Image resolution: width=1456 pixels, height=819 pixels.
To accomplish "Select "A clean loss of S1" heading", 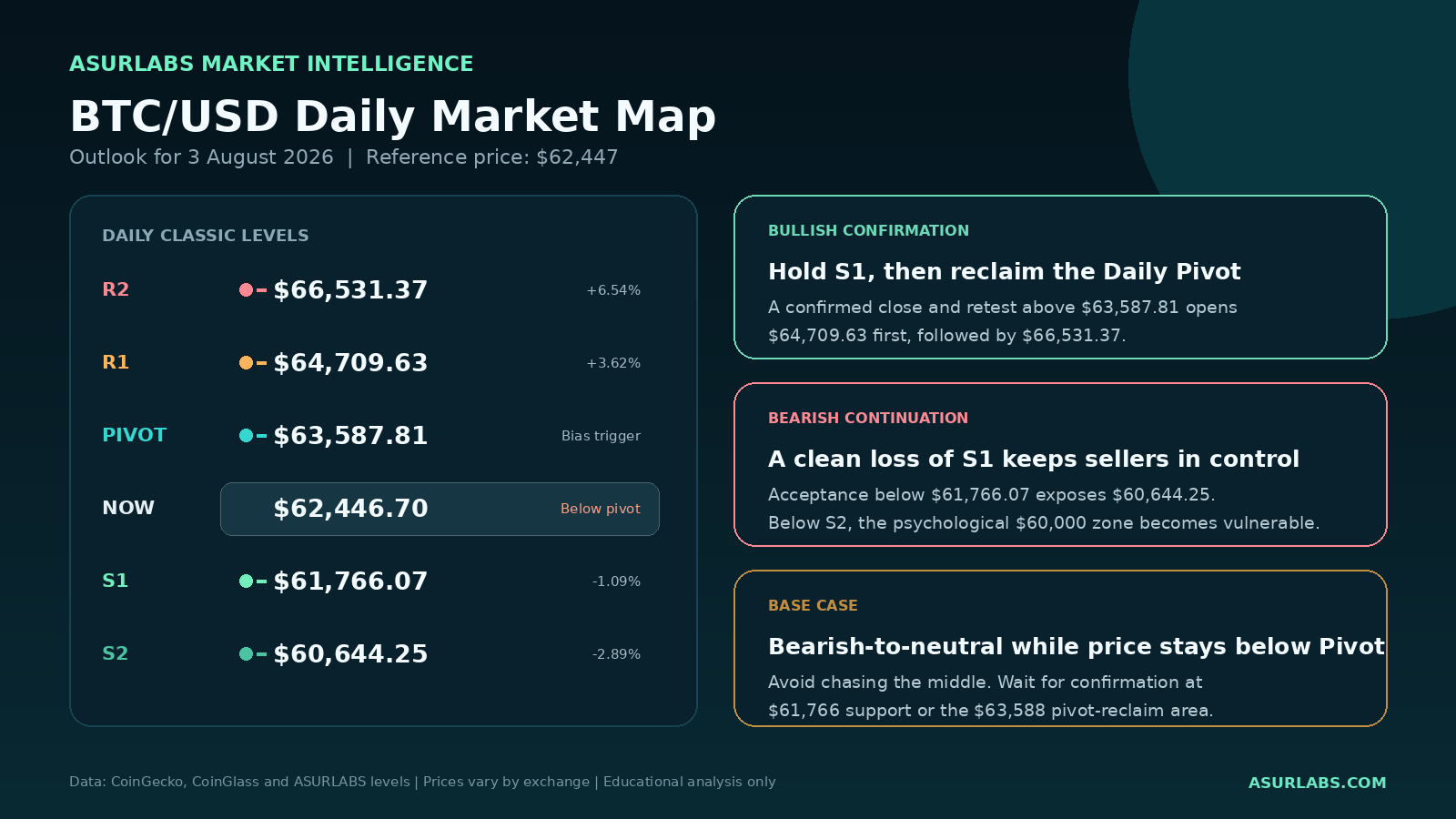I will pos(1034,459).
